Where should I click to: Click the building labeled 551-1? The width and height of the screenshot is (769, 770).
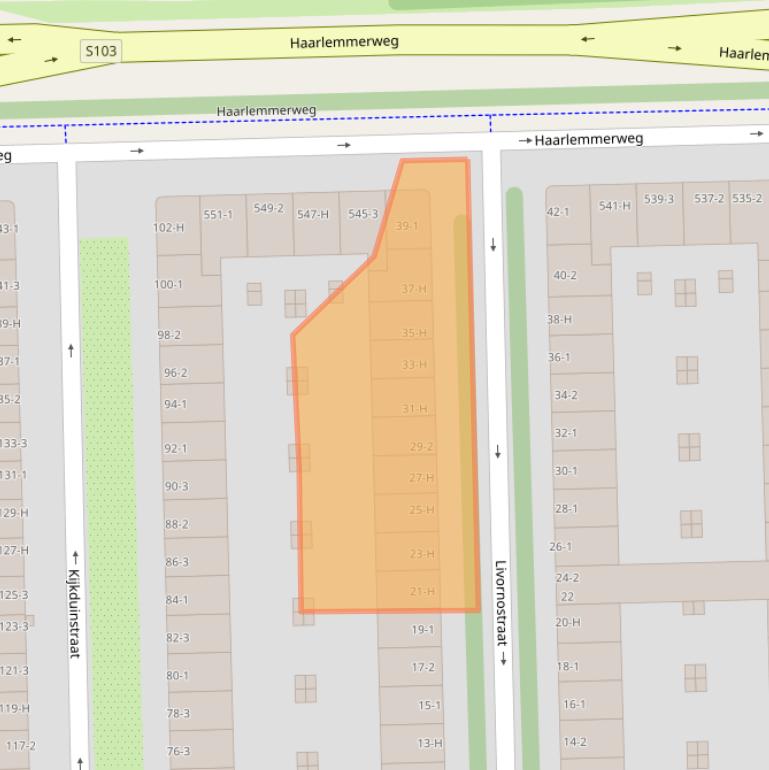point(218,215)
